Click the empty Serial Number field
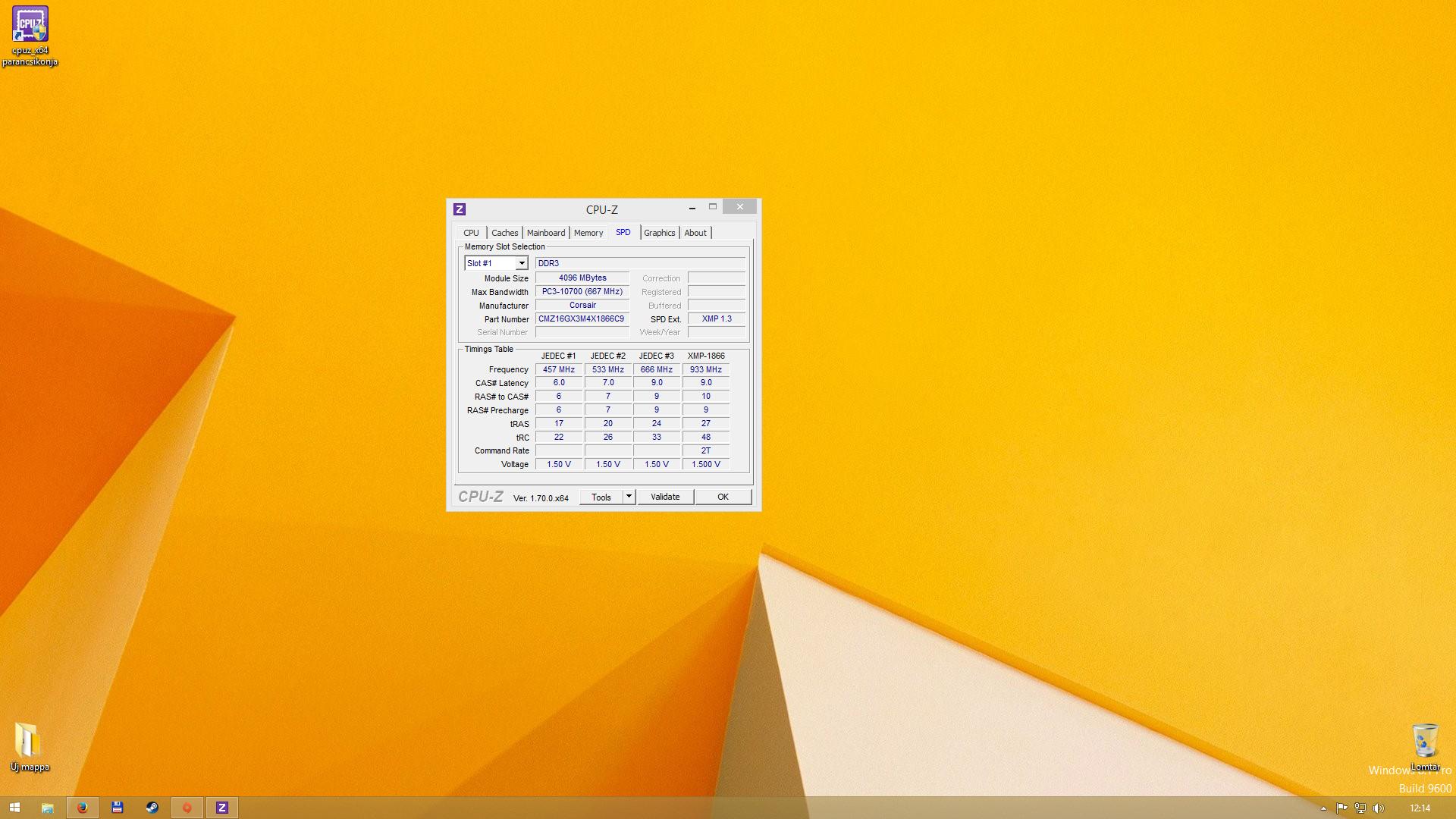1456x819 pixels. pyautogui.click(x=582, y=332)
